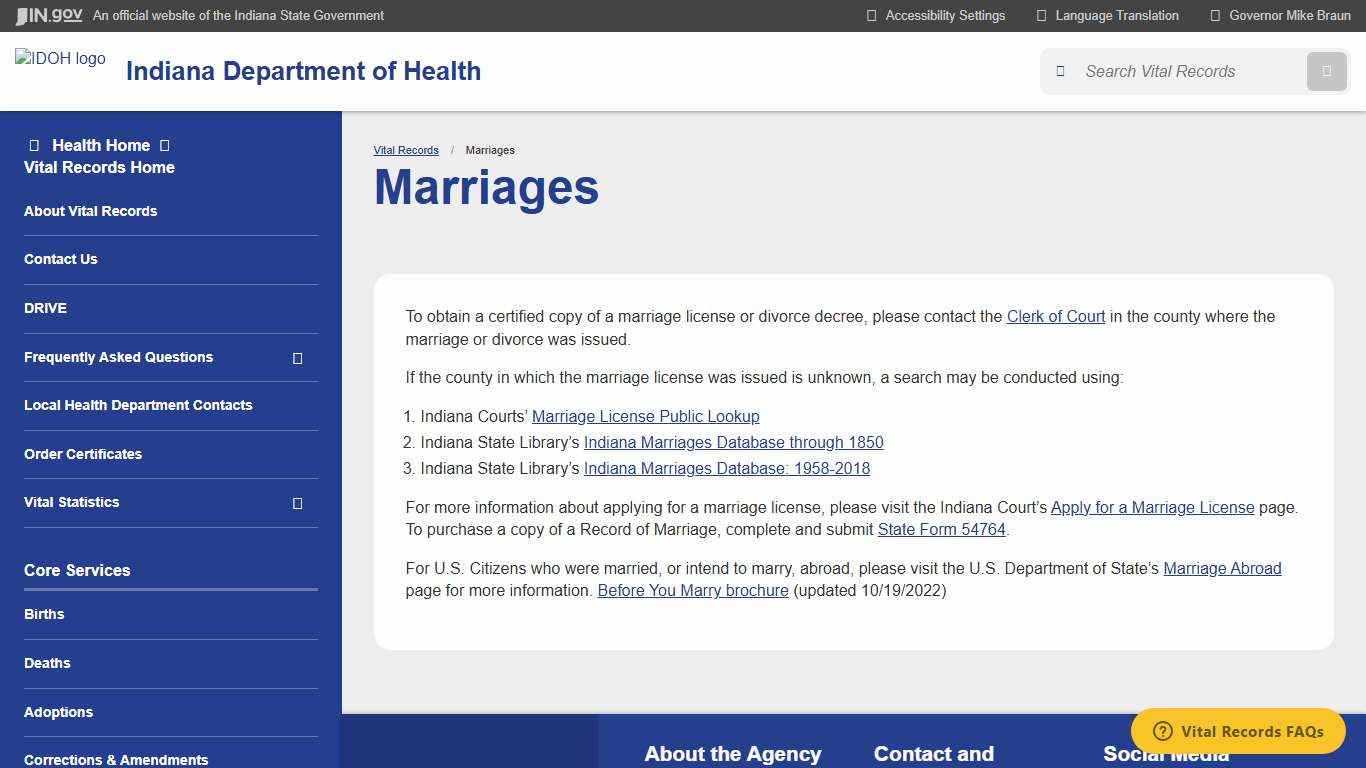This screenshot has height=768, width=1366.
Task: Click the IDOH logo
Action: (60, 58)
